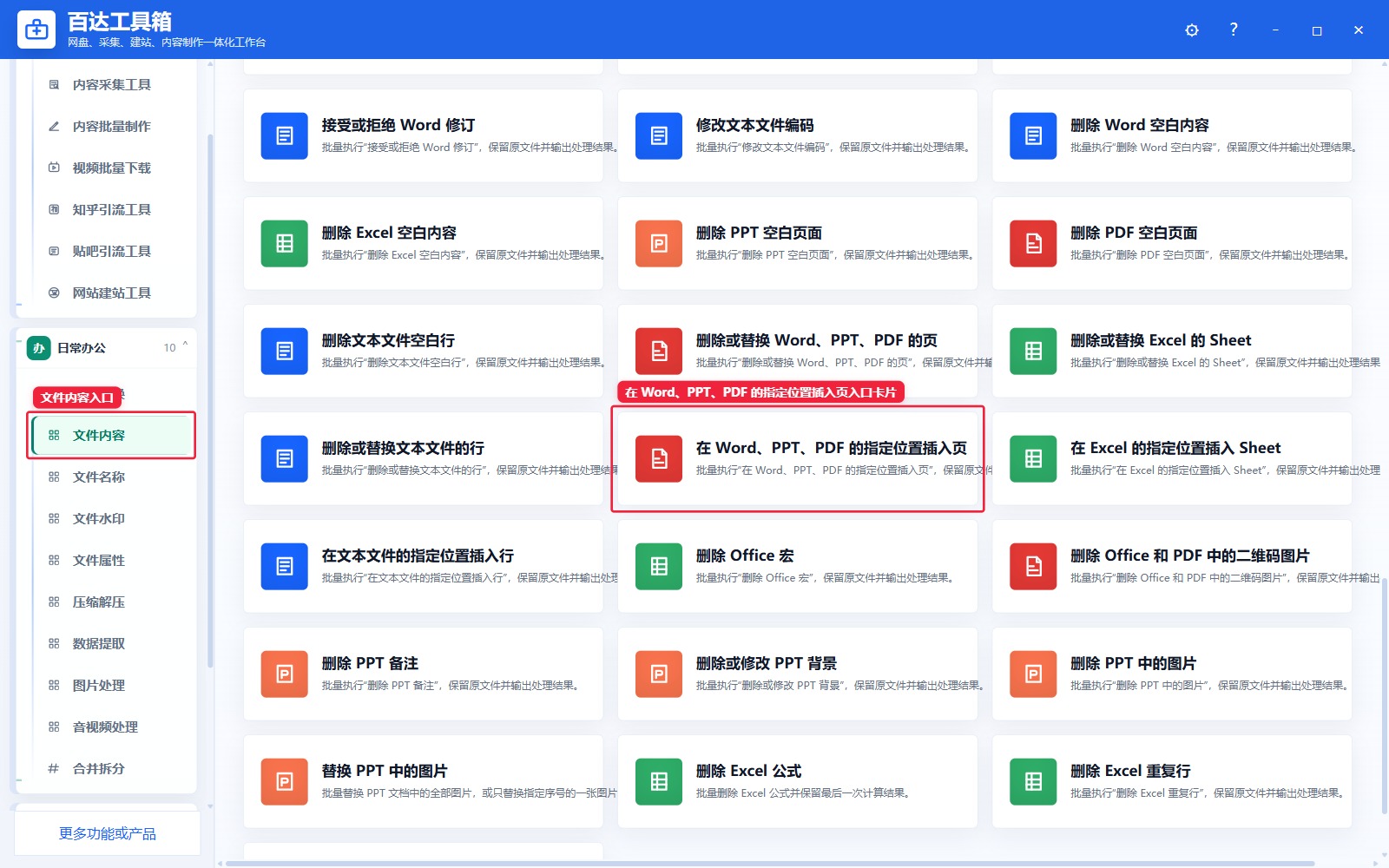Select 合并拆分 in the sidebar
Image resolution: width=1389 pixels, height=868 pixels.
(112, 768)
